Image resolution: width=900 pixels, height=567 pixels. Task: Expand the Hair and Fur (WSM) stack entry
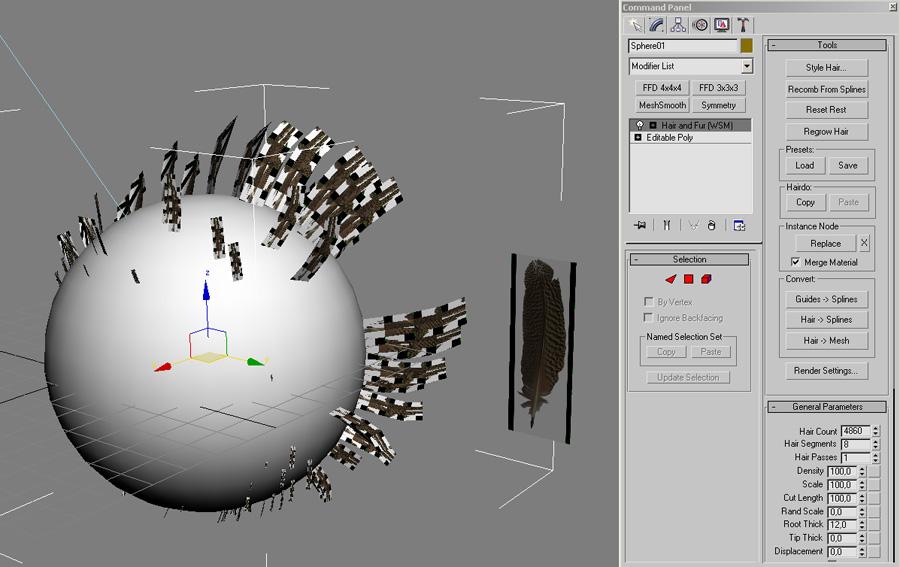(653, 125)
